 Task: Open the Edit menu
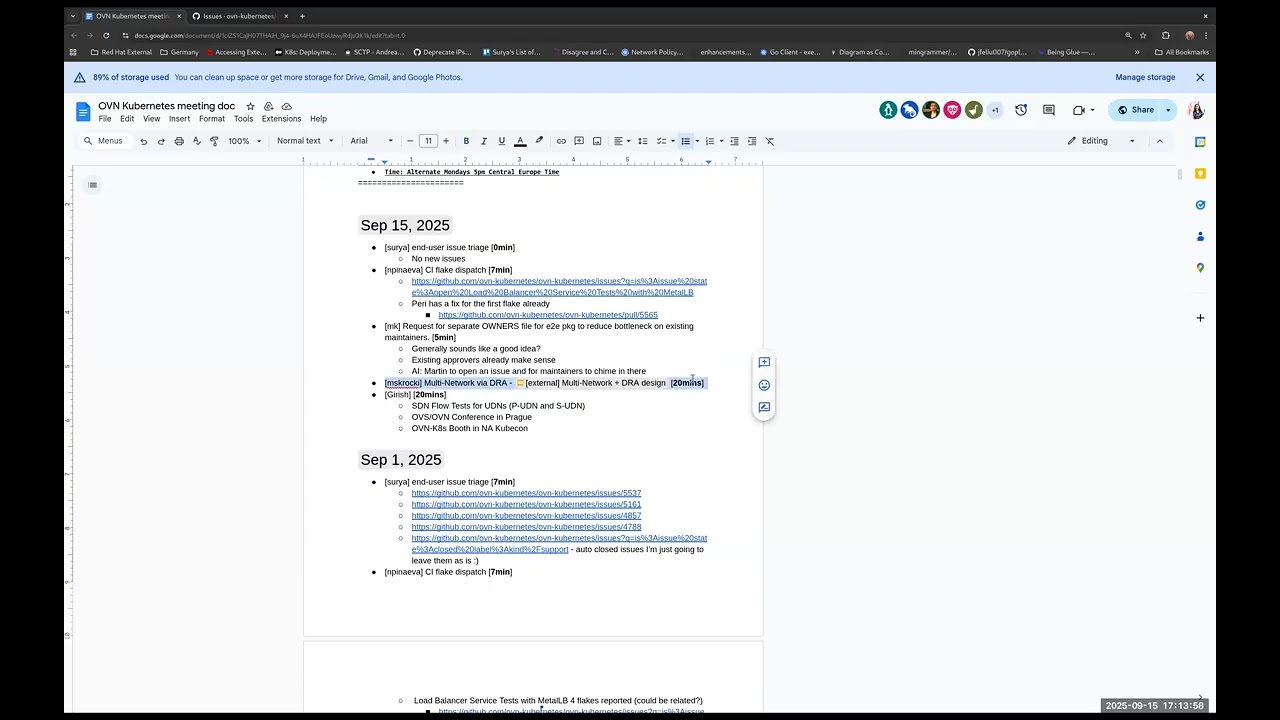(x=127, y=119)
